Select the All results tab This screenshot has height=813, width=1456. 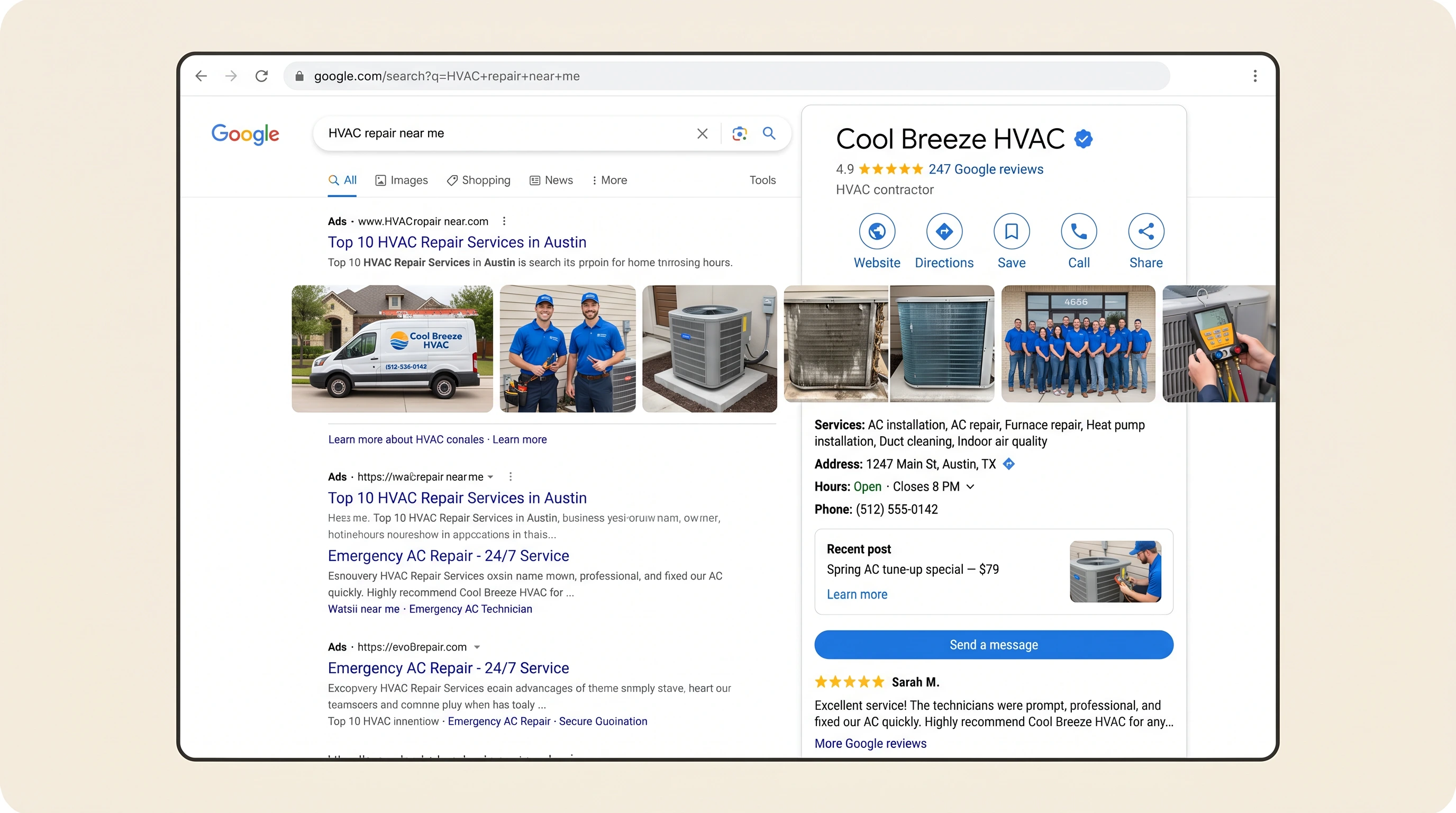[342, 180]
